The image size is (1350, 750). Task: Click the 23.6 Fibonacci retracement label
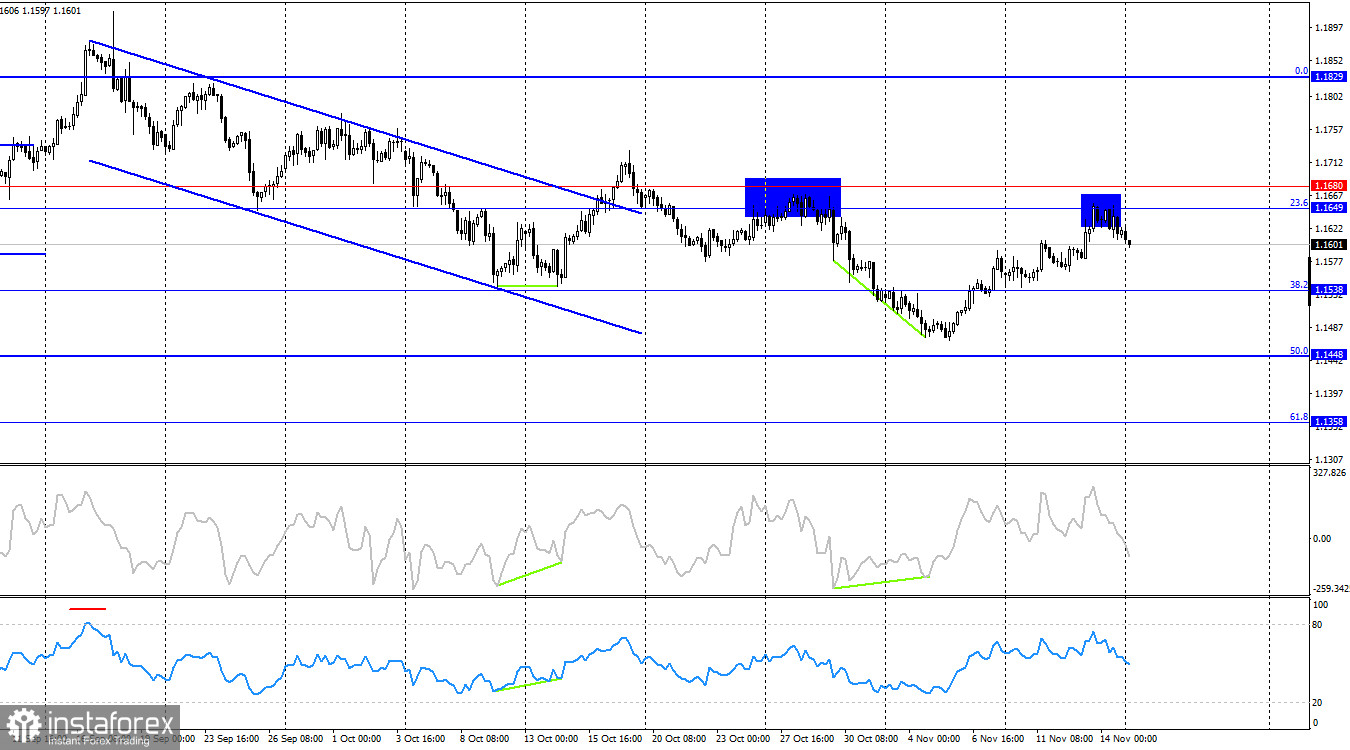(1300, 202)
